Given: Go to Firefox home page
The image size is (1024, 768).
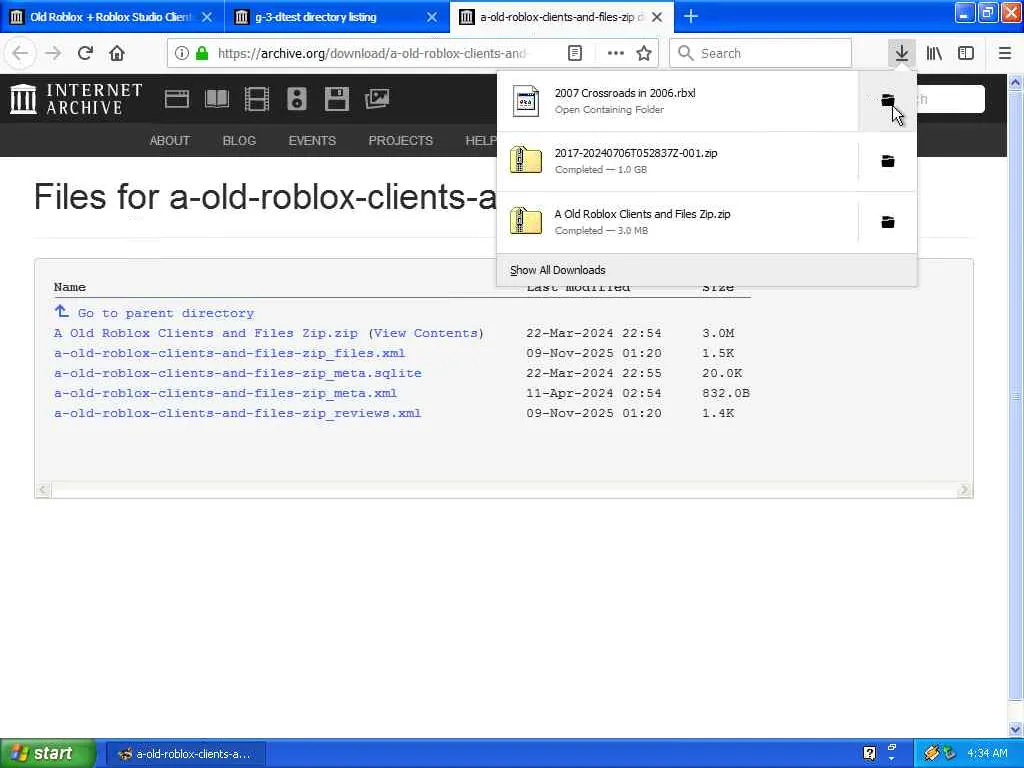Looking at the screenshot, I should (117, 53).
